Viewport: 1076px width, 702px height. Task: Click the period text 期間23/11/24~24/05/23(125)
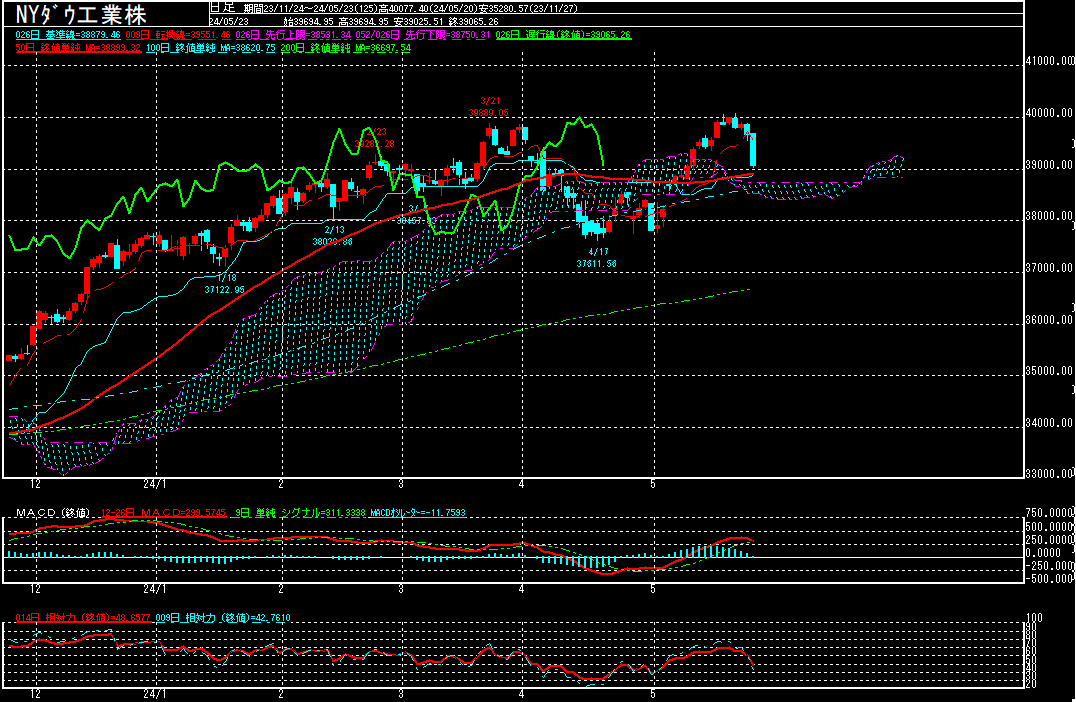310,8
